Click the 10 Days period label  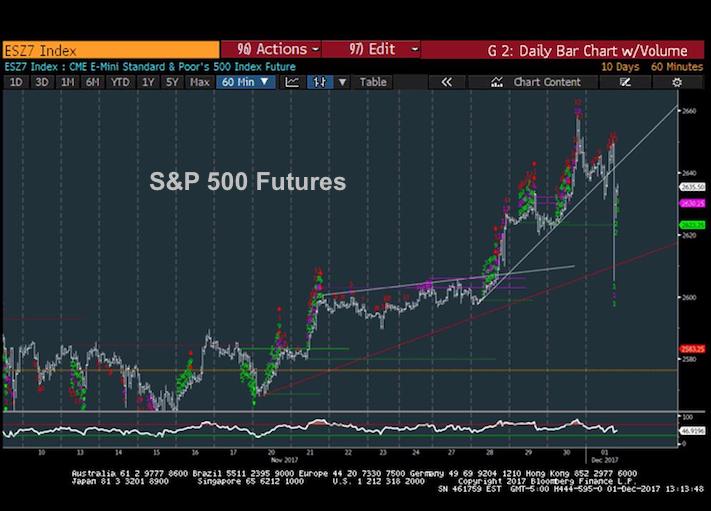[x=620, y=67]
